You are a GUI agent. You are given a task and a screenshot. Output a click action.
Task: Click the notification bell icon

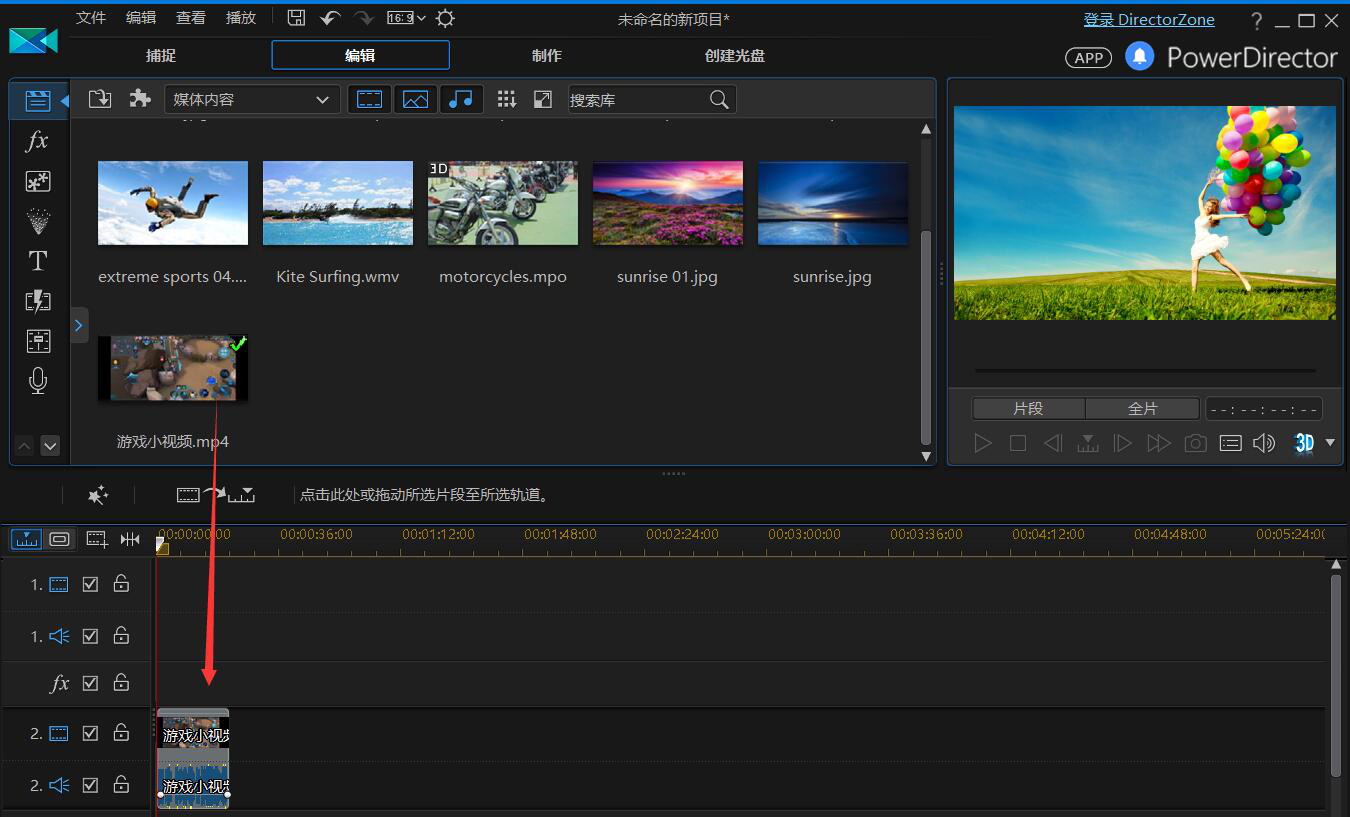click(x=1139, y=56)
